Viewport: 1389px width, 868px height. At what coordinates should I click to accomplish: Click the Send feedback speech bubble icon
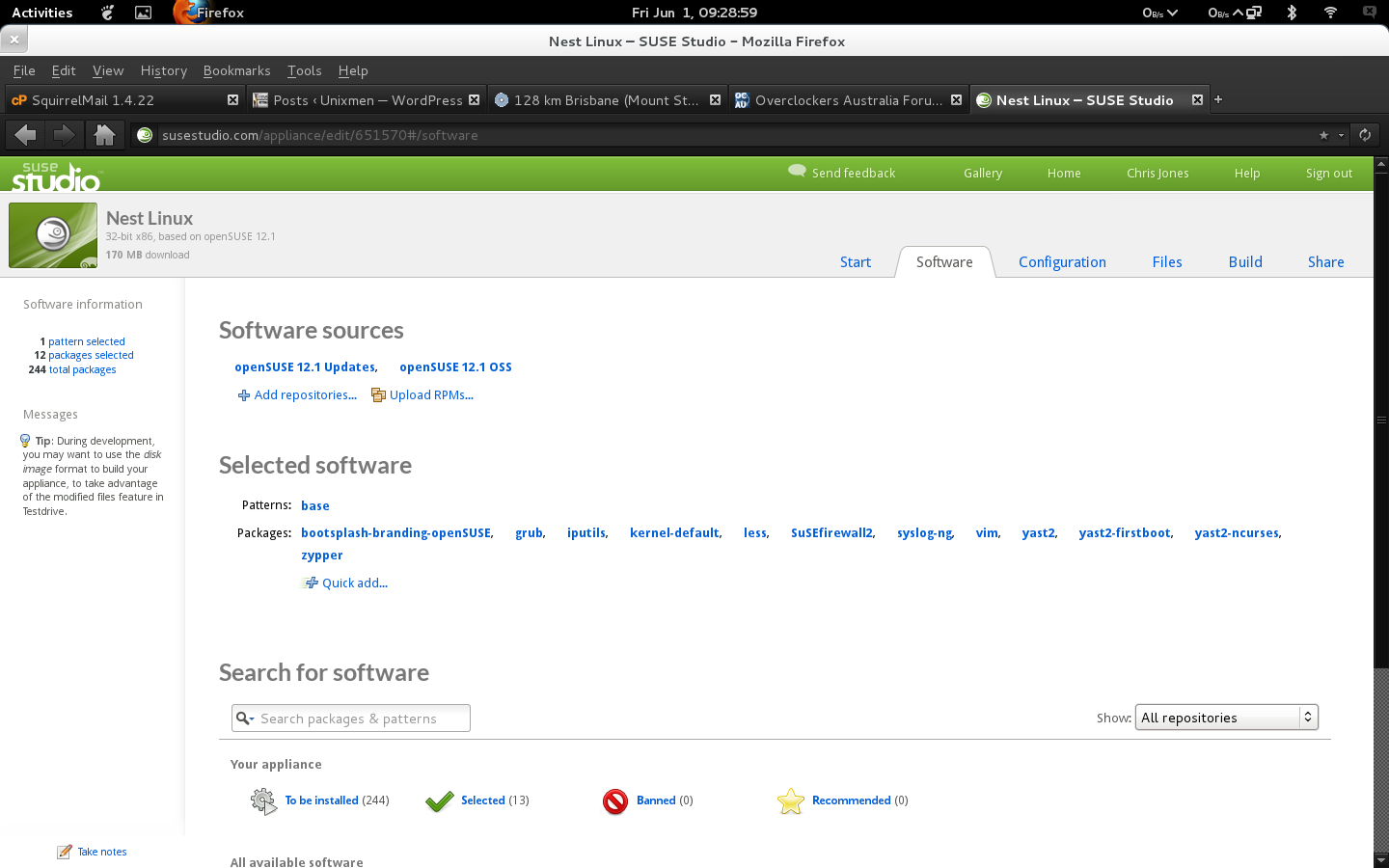797,171
